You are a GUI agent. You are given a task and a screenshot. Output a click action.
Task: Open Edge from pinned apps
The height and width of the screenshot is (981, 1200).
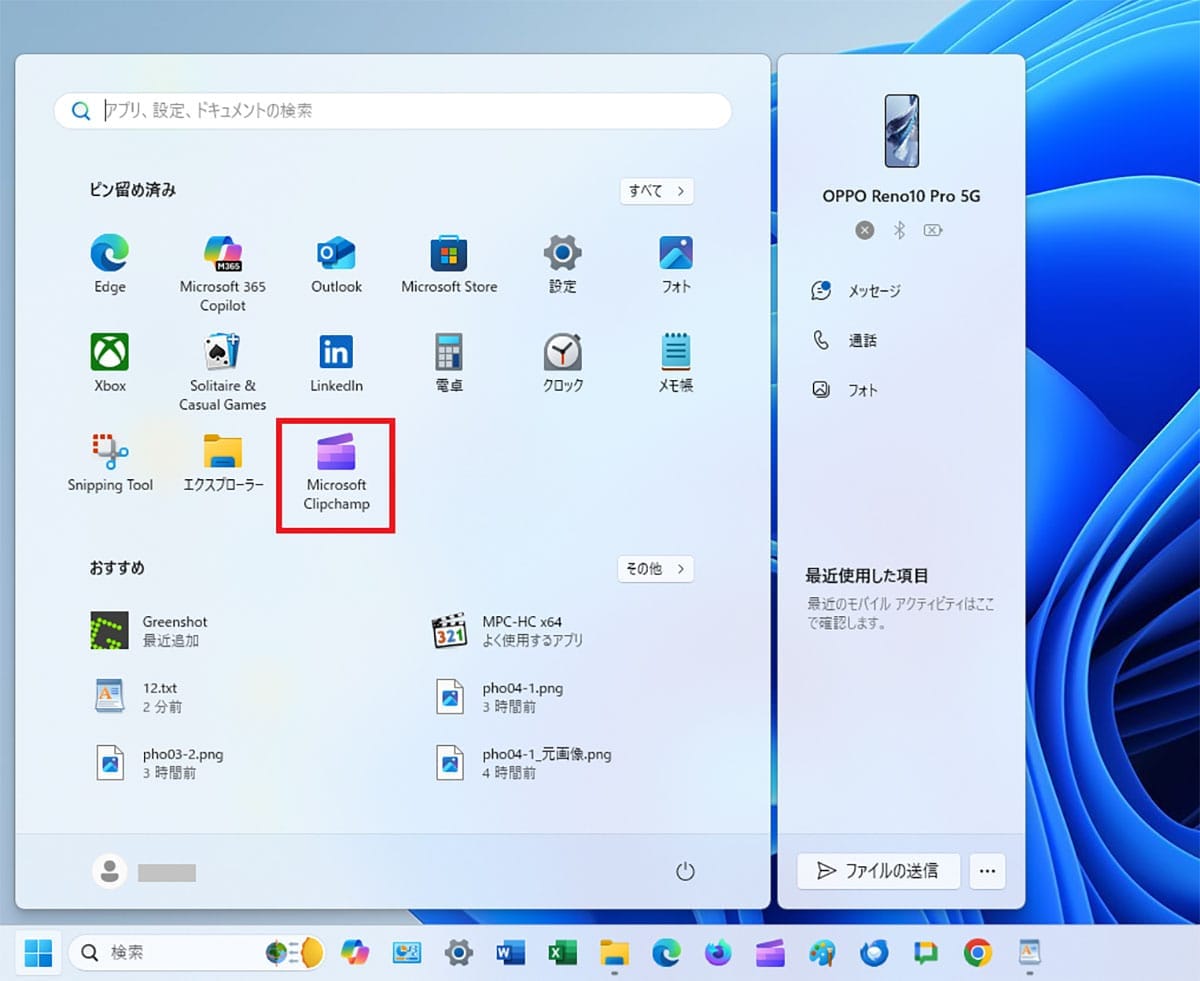109,265
